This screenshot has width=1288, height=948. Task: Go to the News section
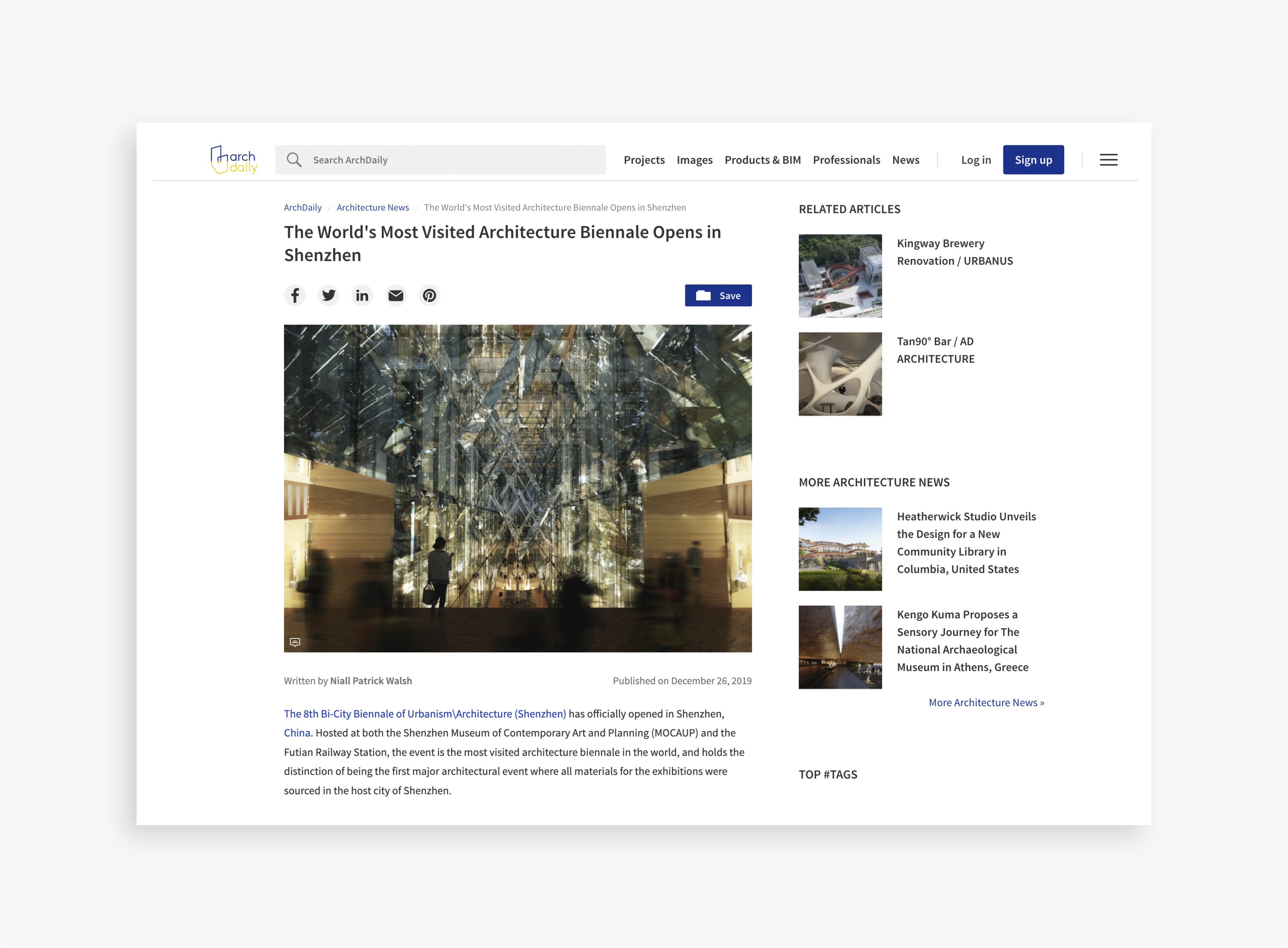[x=905, y=160]
